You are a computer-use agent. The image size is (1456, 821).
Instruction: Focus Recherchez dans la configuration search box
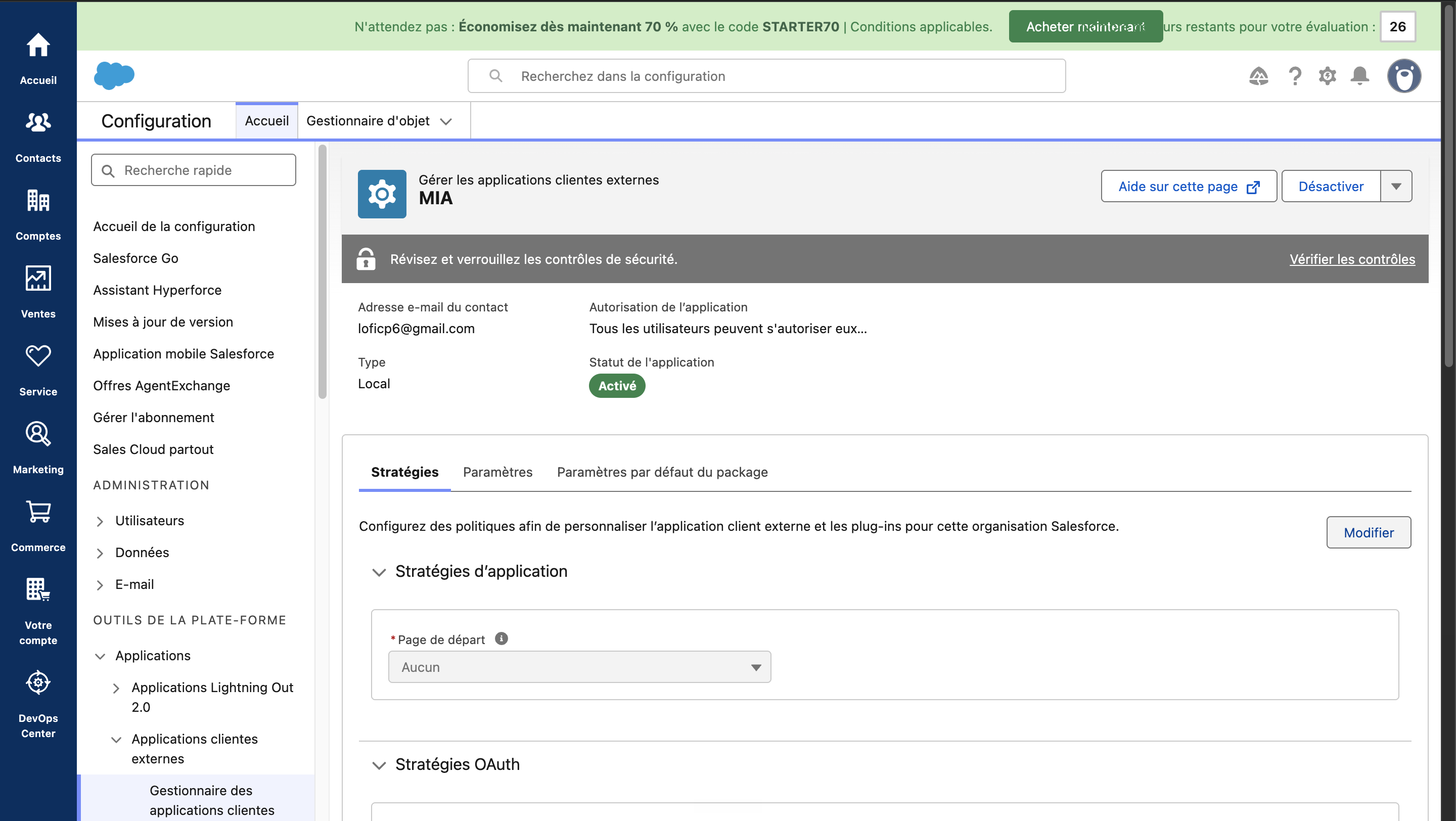point(766,76)
